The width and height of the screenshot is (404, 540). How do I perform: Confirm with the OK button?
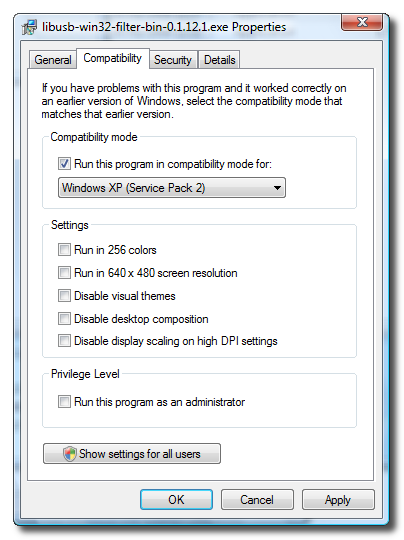(x=176, y=499)
